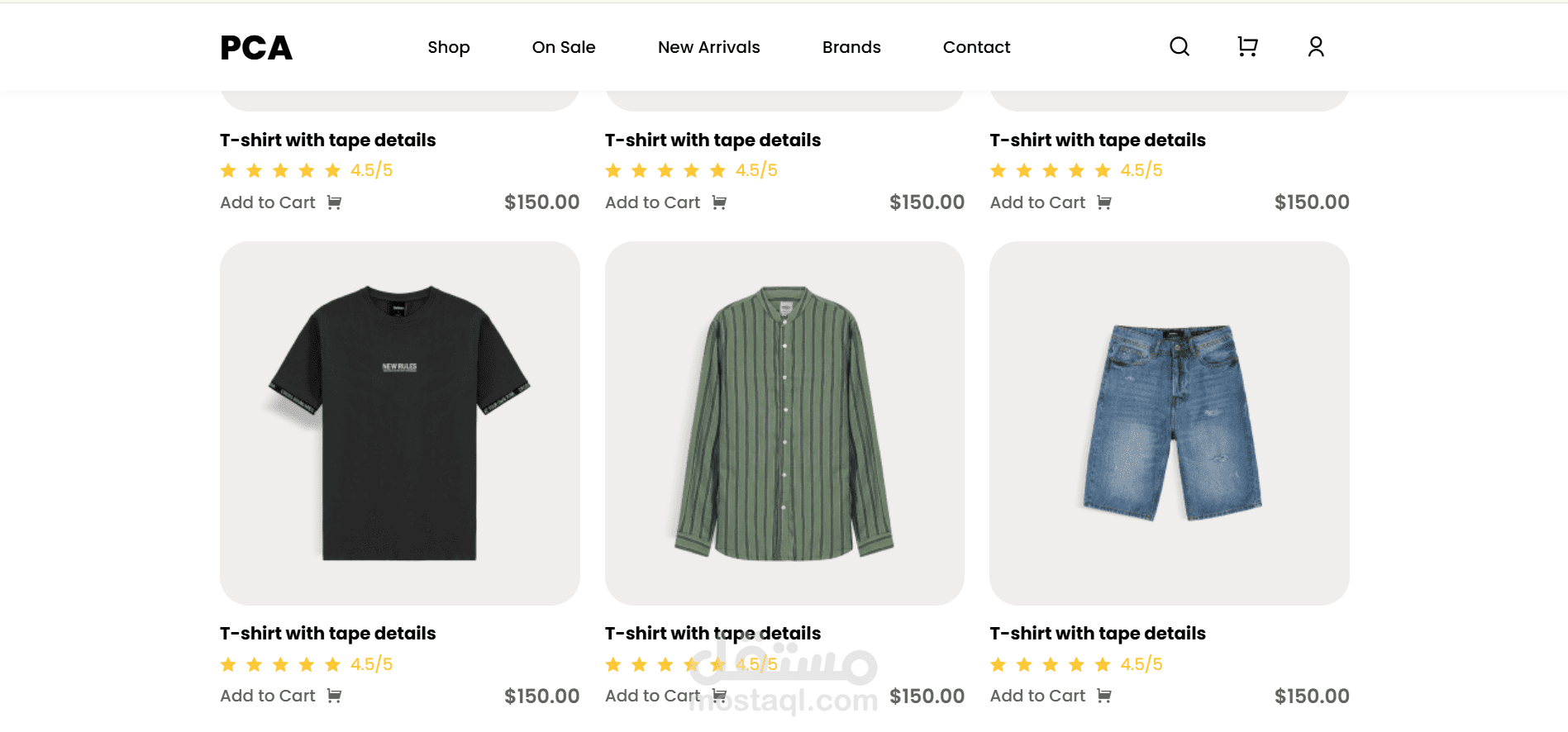The width and height of the screenshot is (1568, 732).
Task: Open the Shop menu
Action: tap(449, 47)
